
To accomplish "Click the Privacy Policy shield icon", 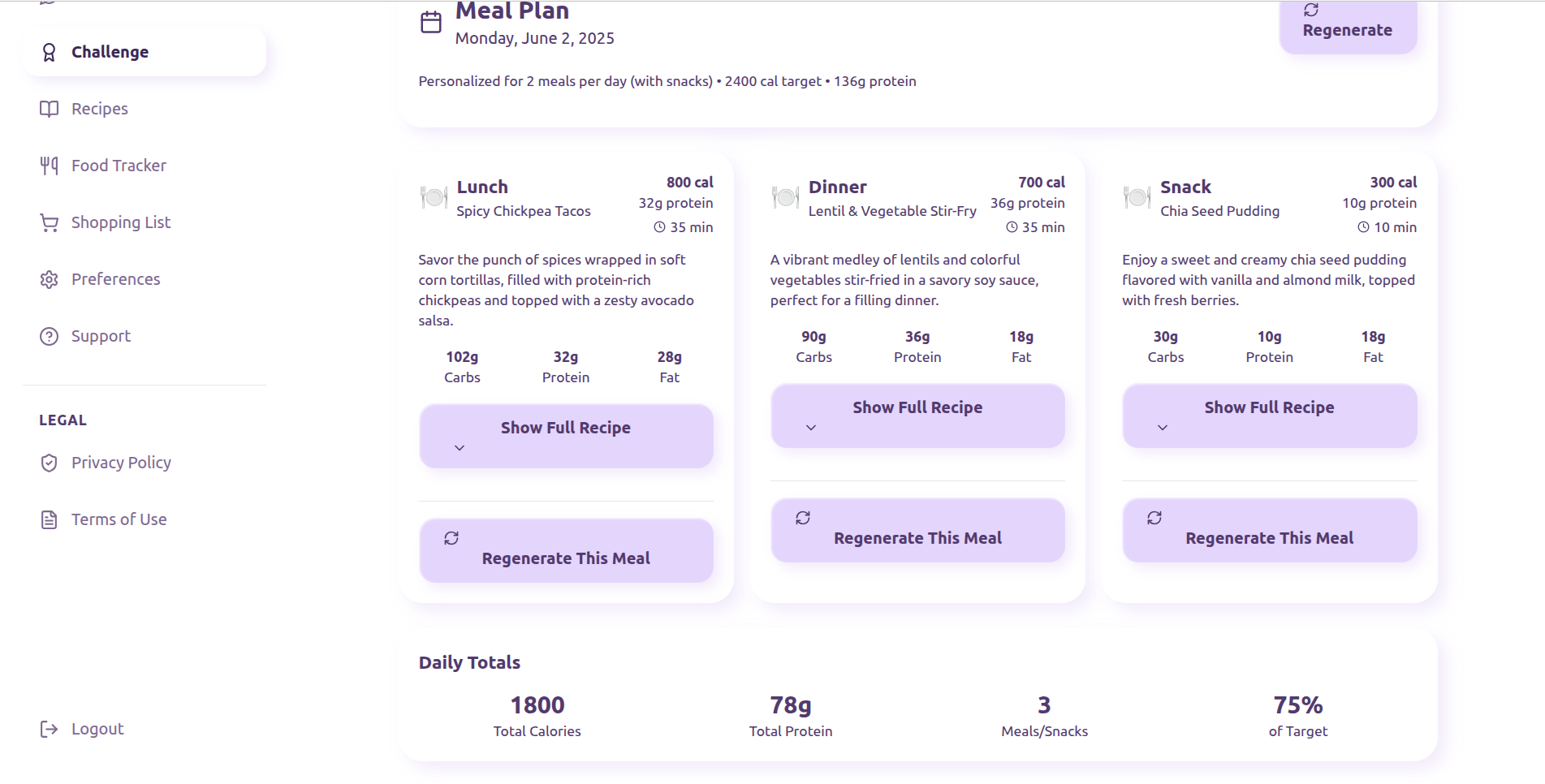I will pos(49,463).
